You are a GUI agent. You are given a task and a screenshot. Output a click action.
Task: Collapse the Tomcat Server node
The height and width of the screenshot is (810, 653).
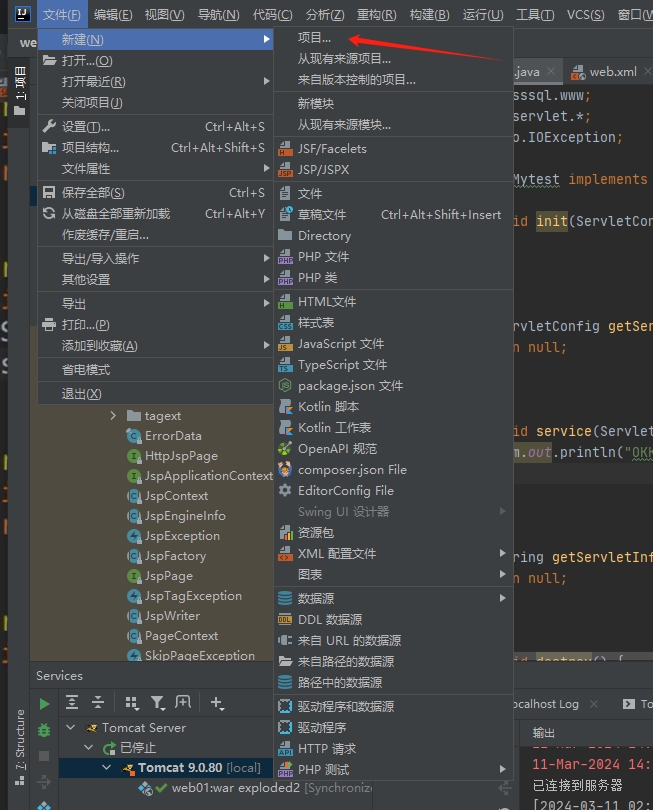click(71, 727)
